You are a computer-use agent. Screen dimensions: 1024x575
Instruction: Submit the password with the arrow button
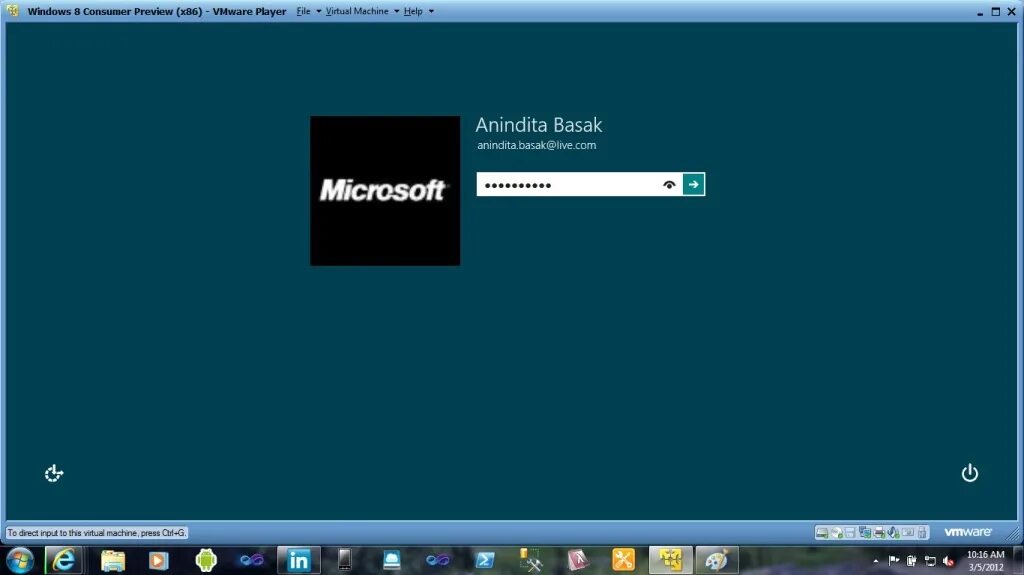click(694, 185)
